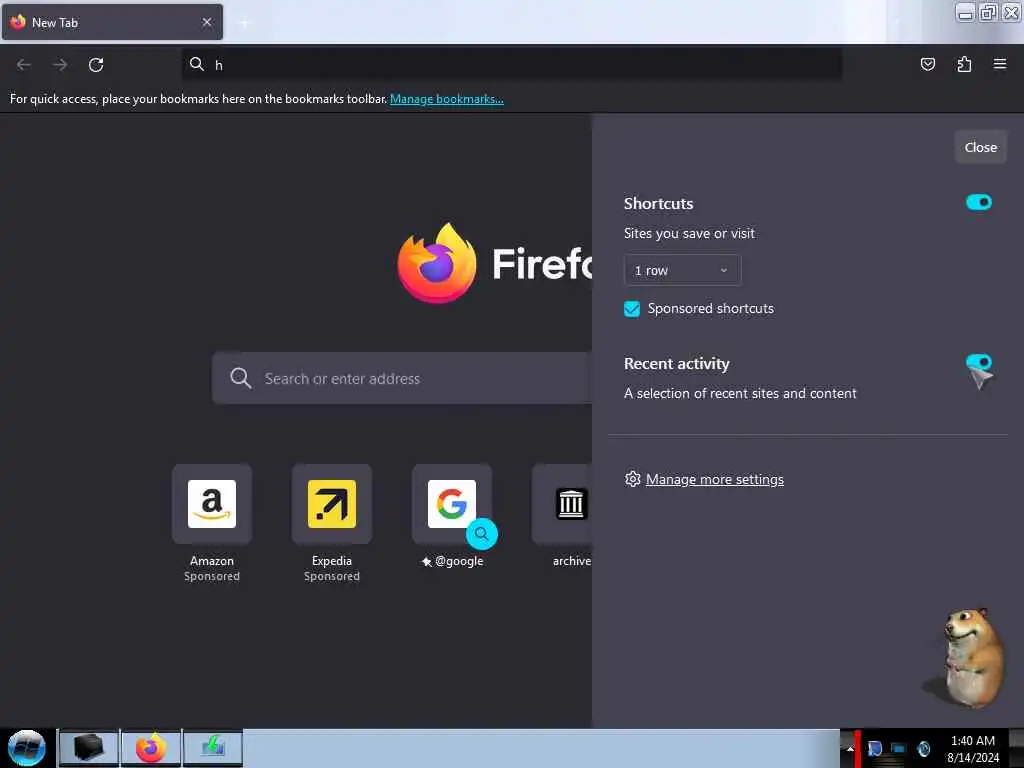This screenshot has width=1024, height=768.
Task: Open the Save to Pocket icon
Action: 927,64
